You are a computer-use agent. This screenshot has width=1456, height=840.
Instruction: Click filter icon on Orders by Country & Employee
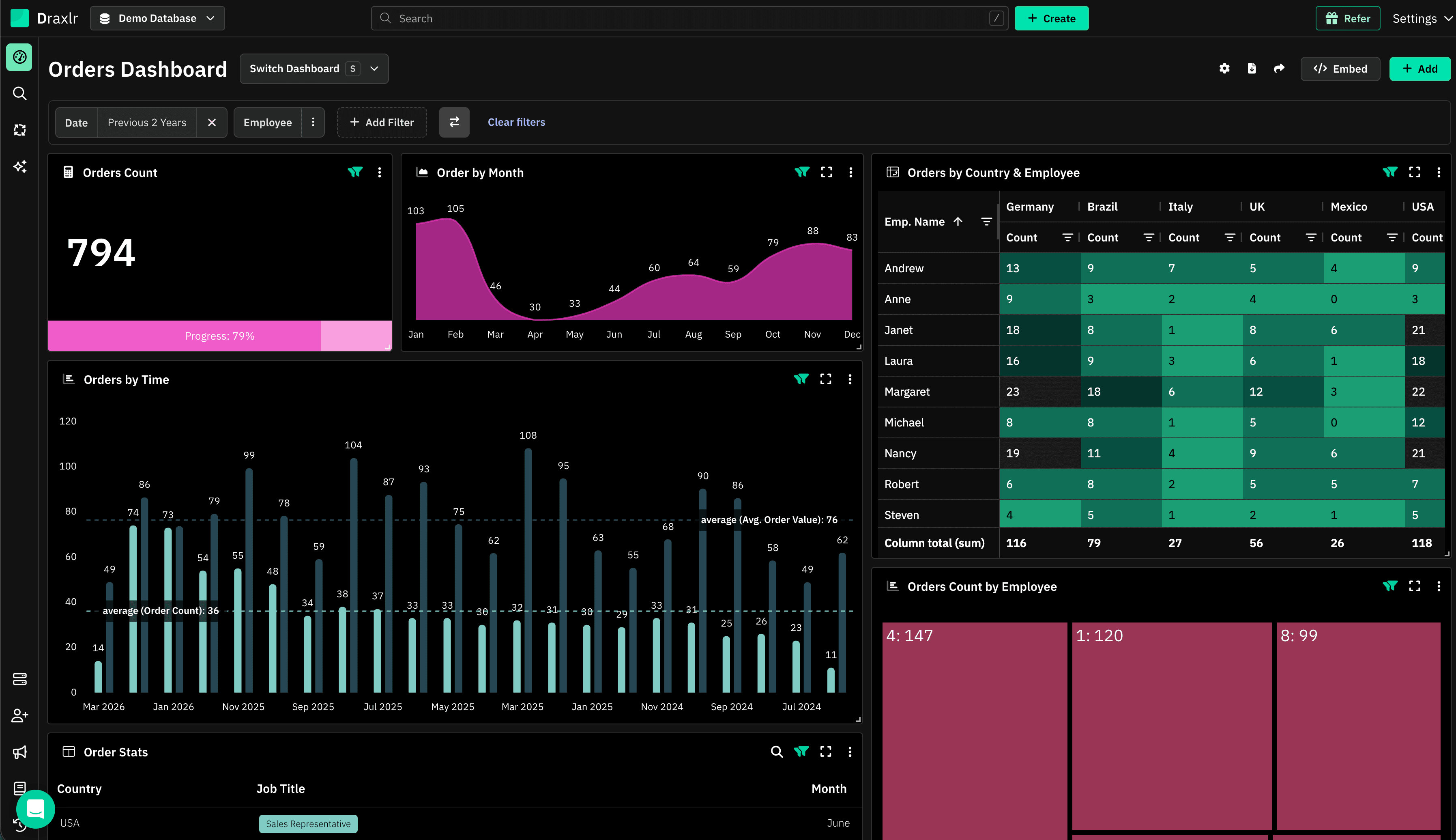tap(1390, 172)
